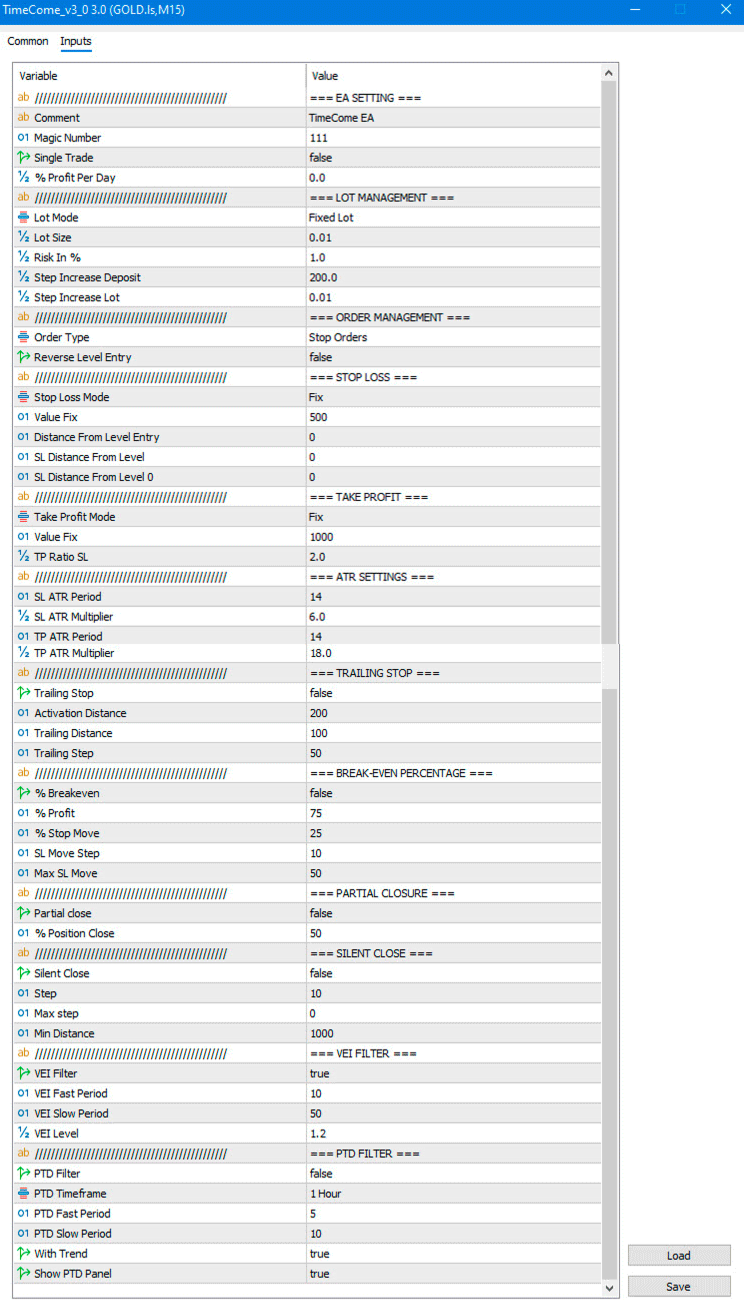Viewport: 744px width, 1311px height.
Task: Click the Order Type enum icon
Action: pos(23,338)
